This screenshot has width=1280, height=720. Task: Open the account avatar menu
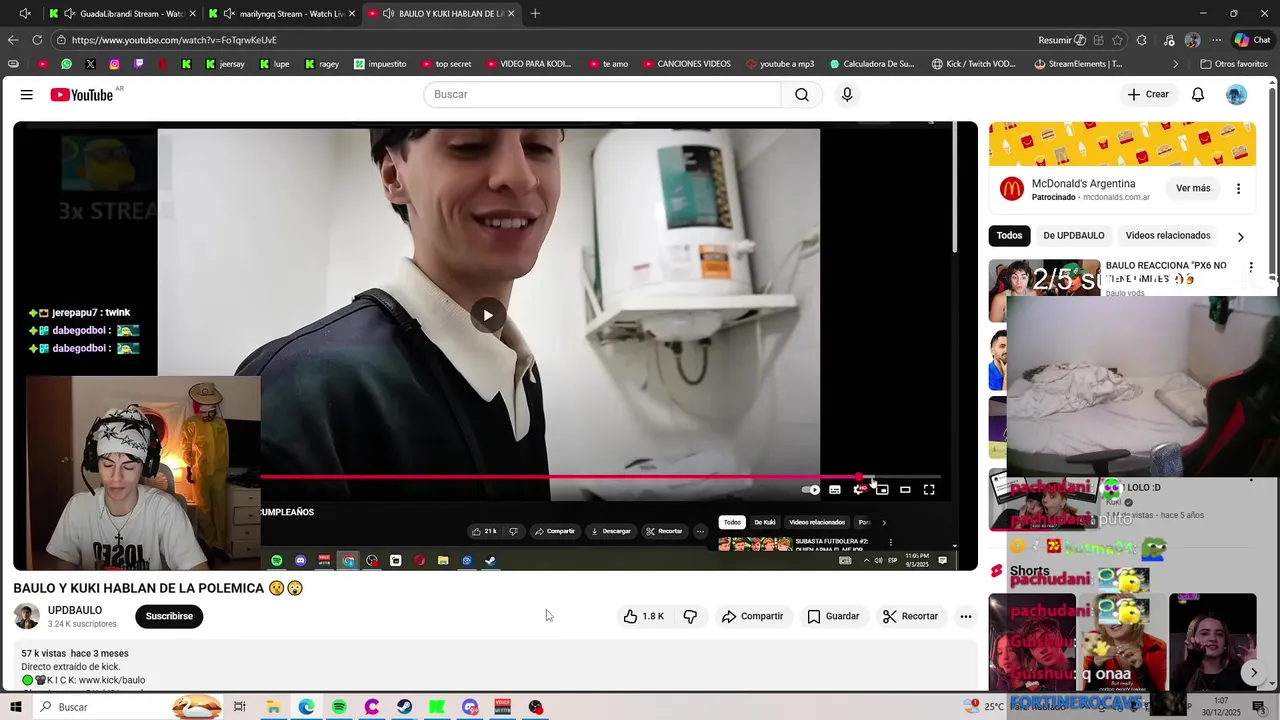coord(1237,95)
